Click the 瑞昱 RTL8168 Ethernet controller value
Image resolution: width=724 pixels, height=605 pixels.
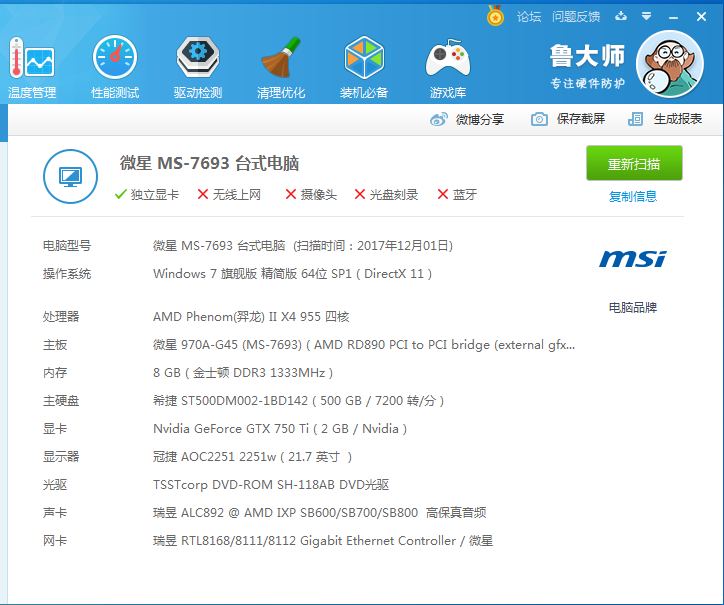(323, 541)
